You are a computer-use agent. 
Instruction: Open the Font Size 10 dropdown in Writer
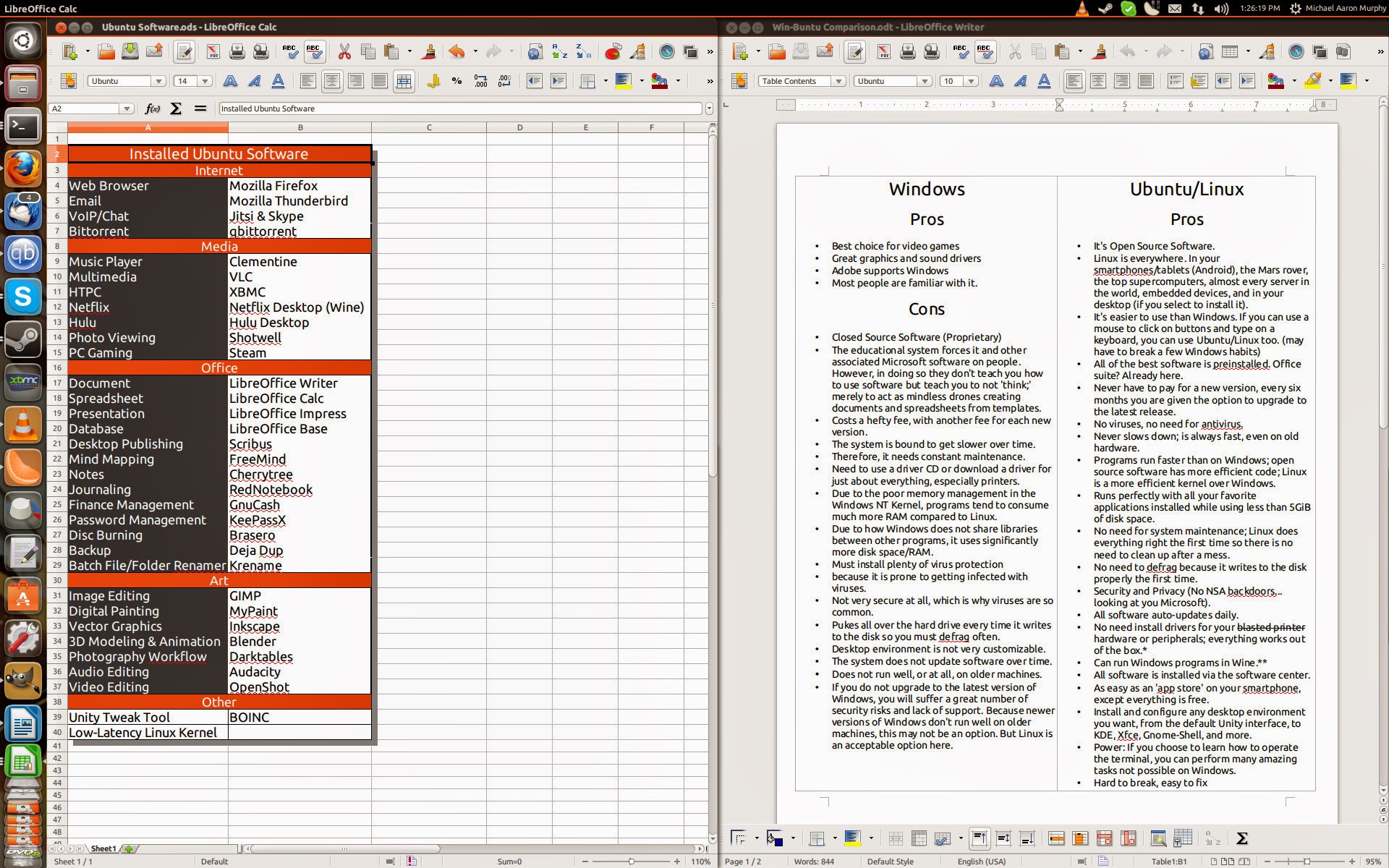click(972, 81)
